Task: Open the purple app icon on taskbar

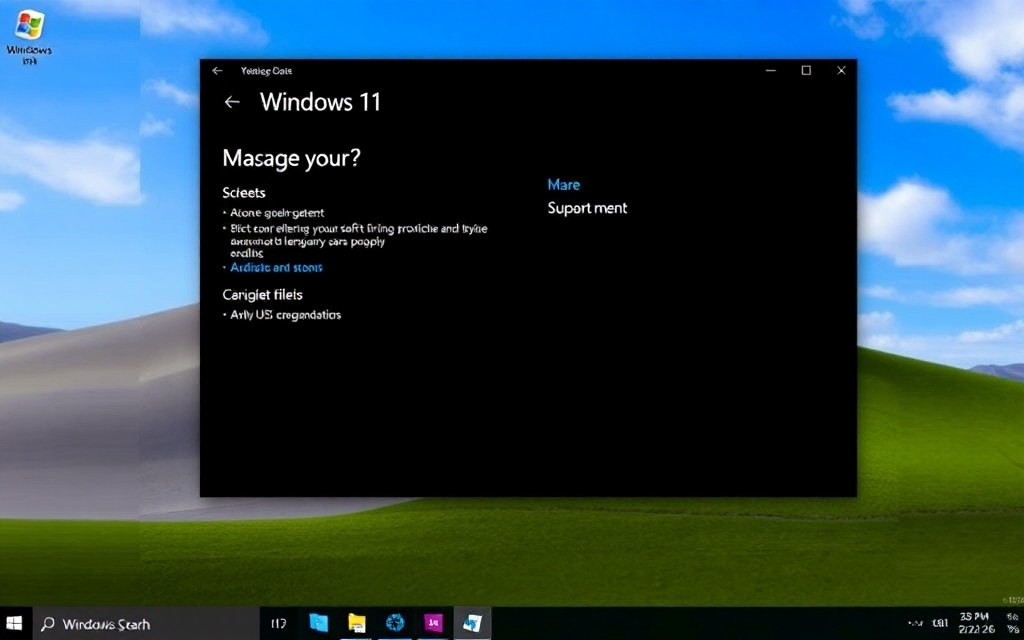Action: coord(434,623)
